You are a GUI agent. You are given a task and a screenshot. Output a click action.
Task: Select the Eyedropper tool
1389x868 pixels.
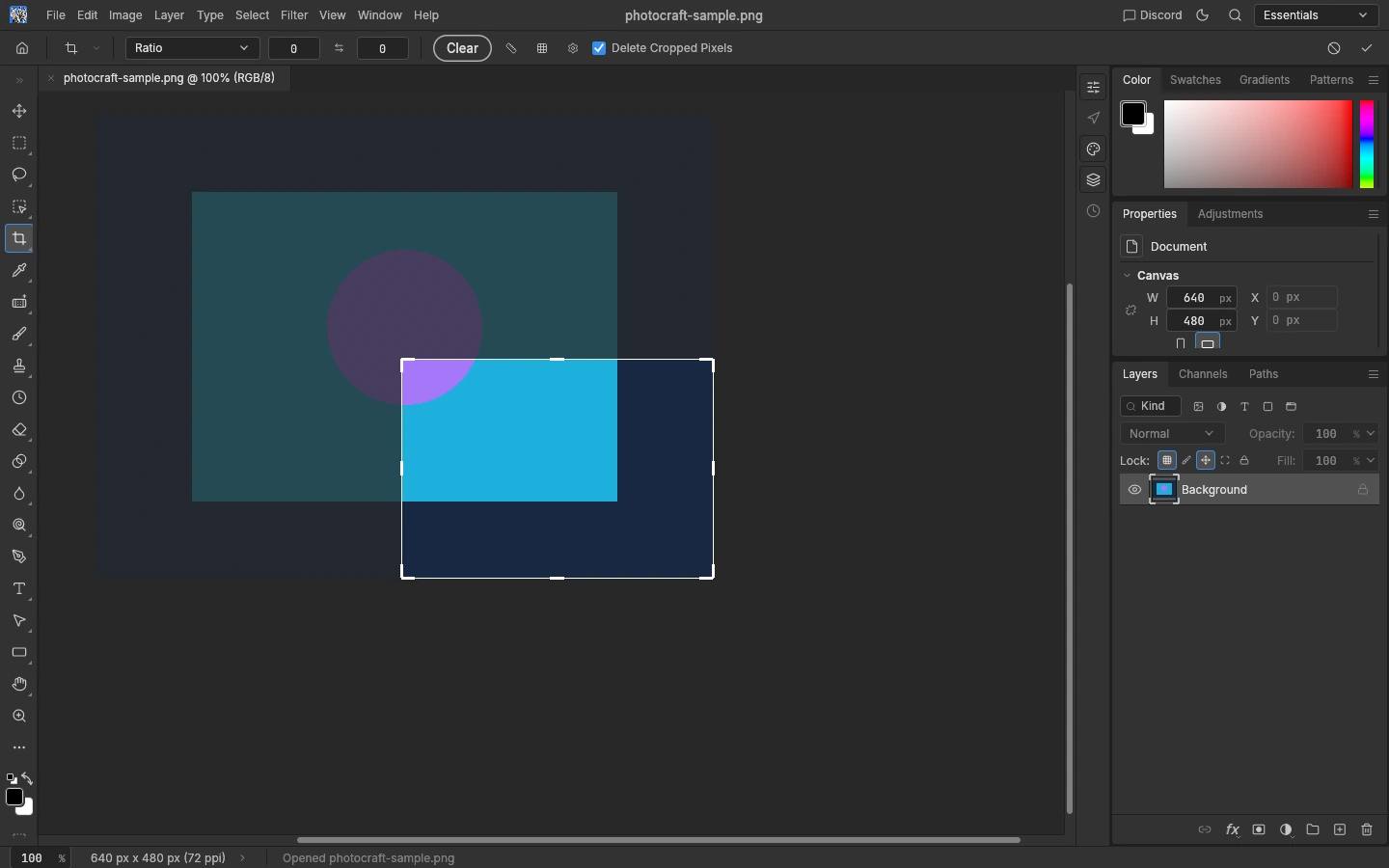tap(19, 271)
